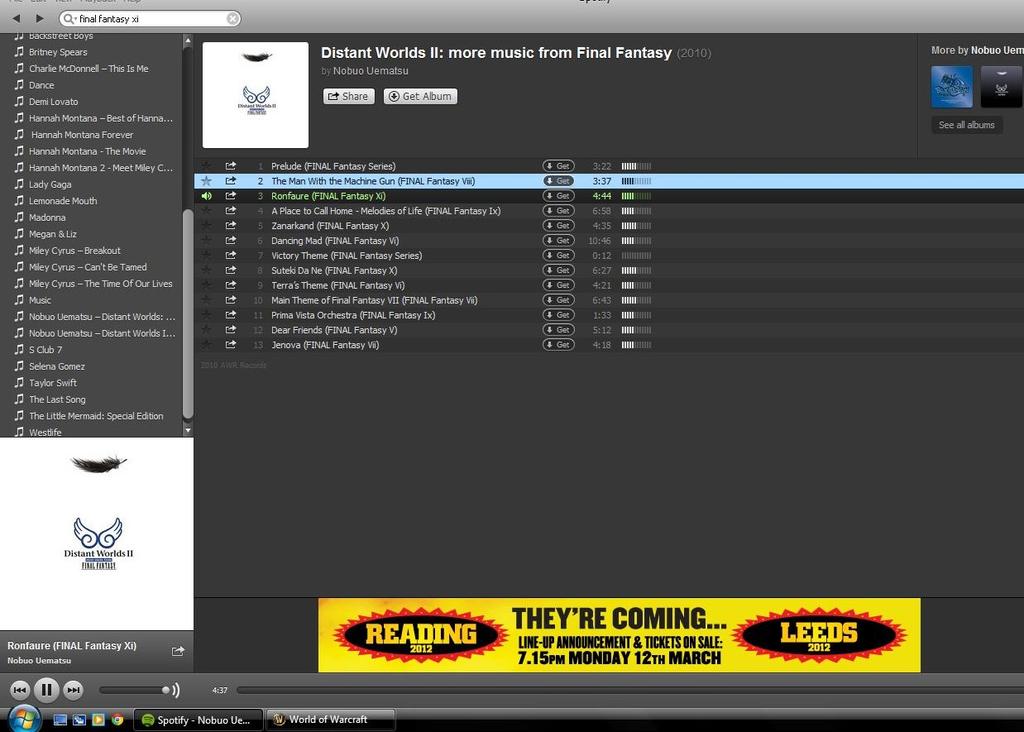1024x732 pixels.
Task: Click the Get Album button
Action: tap(420, 96)
